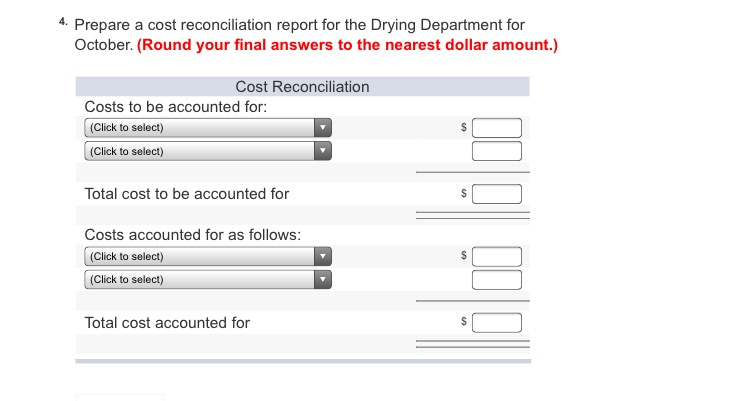This screenshot has width=750, height=401.
Task: Click the "Costs to be accounted for:" heading
Action: click(x=176, y=106)
